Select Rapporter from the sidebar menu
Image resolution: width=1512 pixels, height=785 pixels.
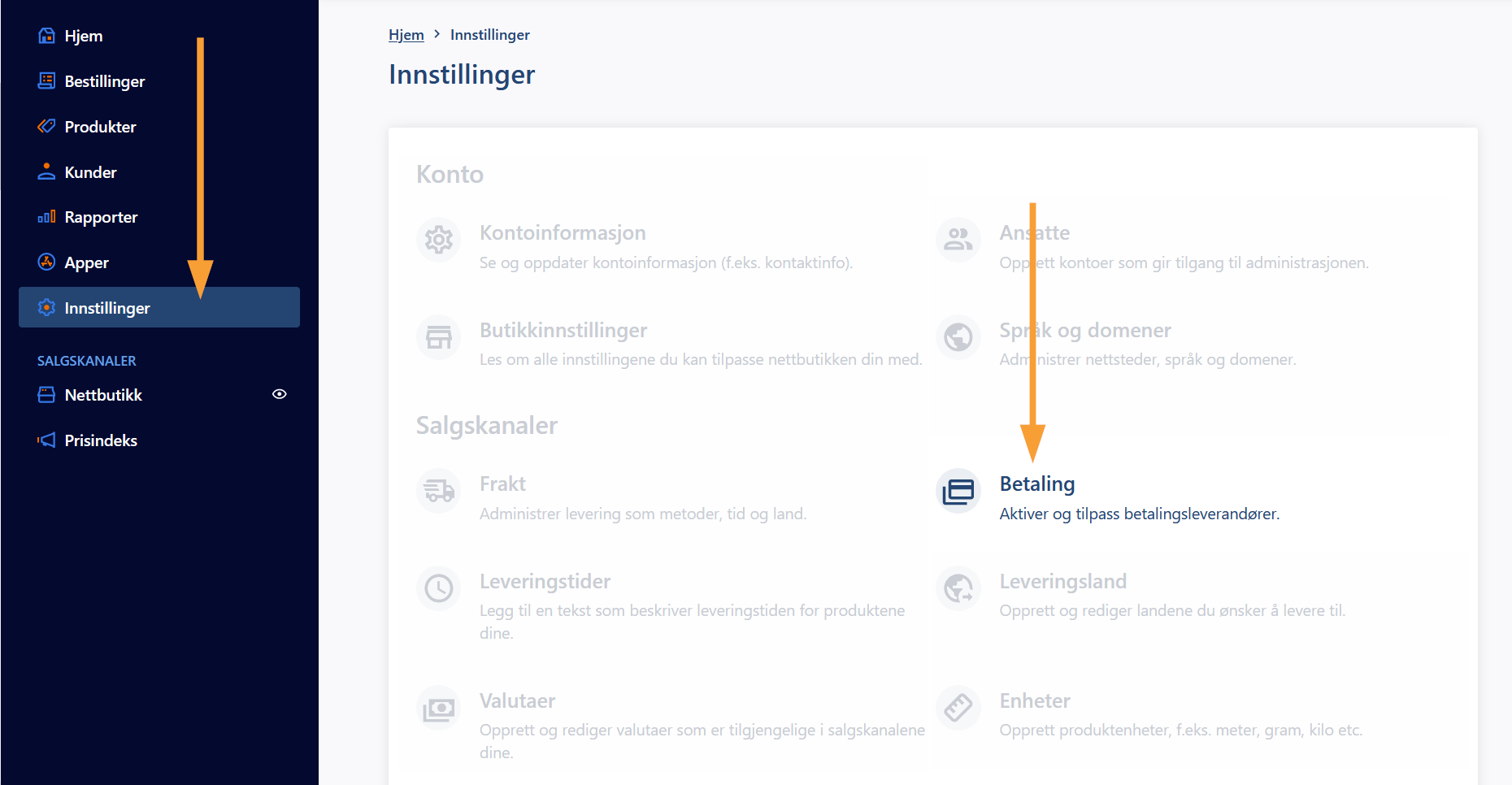click(101, 217)
